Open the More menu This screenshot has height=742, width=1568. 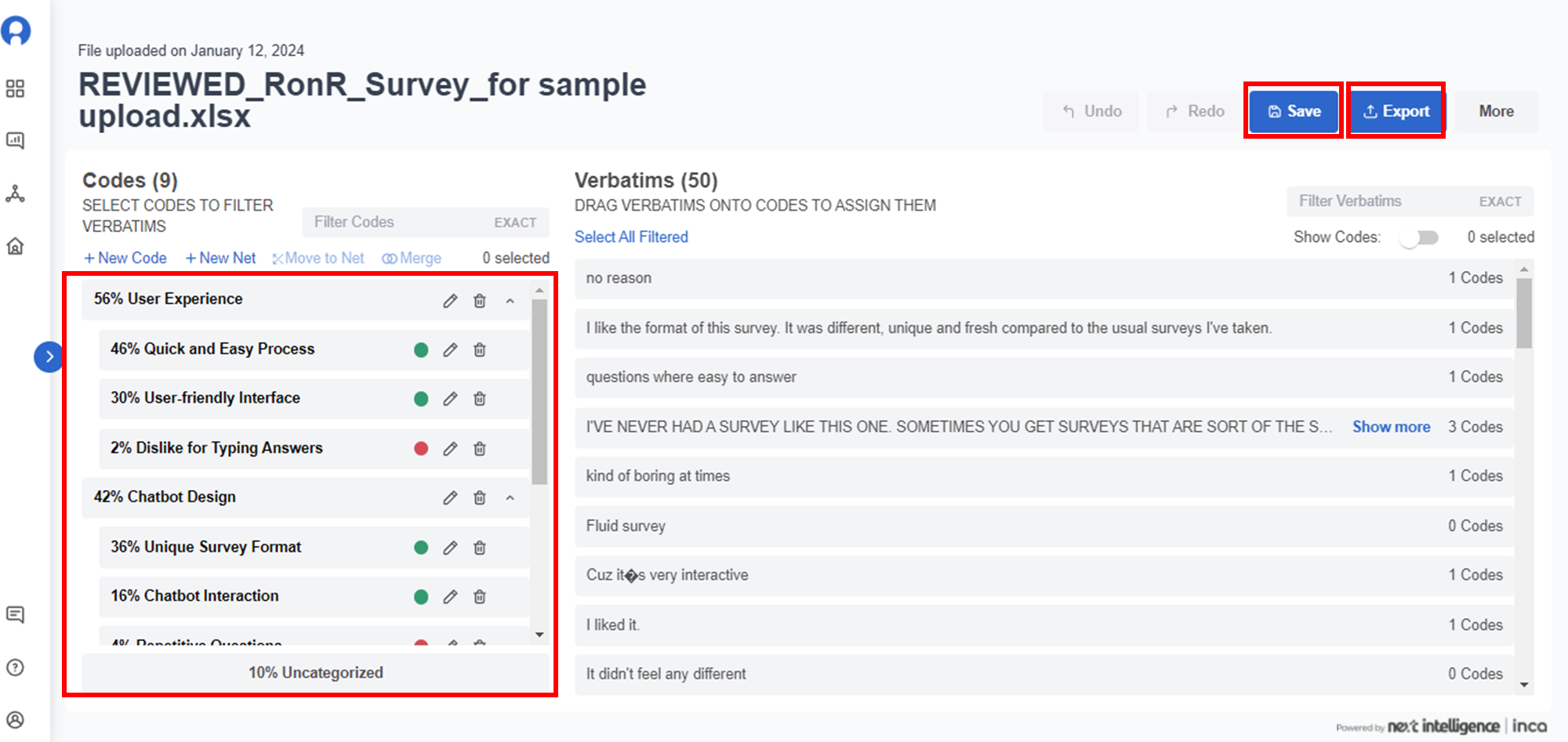tap(1497, 111)
